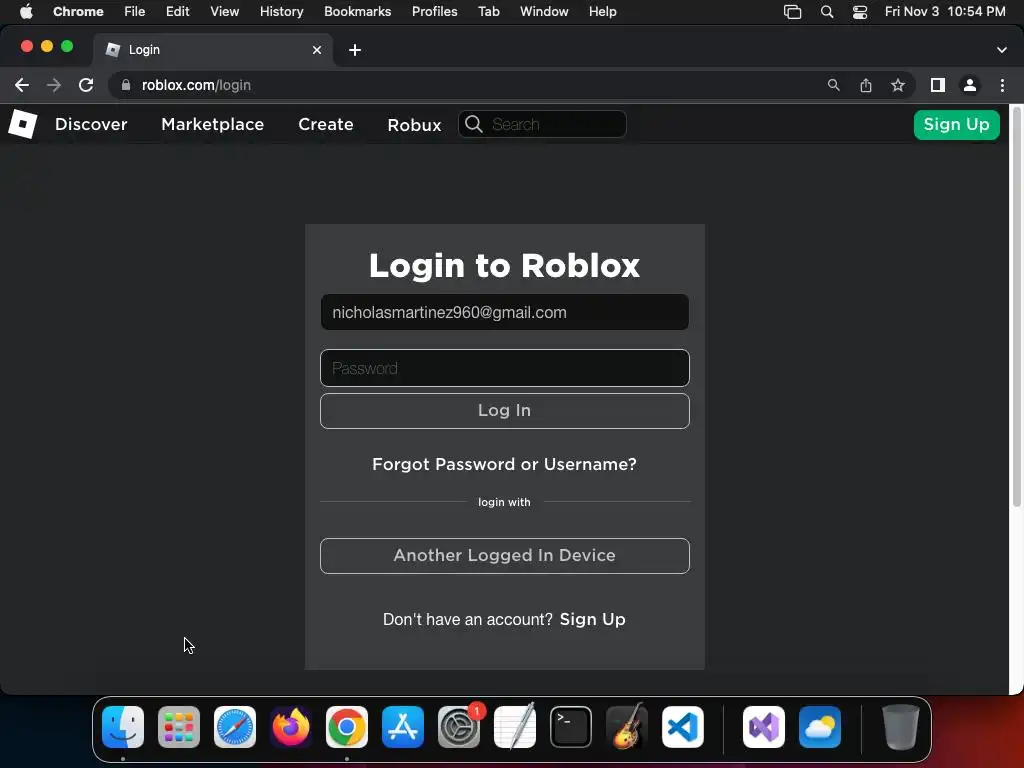The width and height of the screenshot is (1024, 768).
Task: Click Forgot Password or Username link
Action: (x=504, y=464)
